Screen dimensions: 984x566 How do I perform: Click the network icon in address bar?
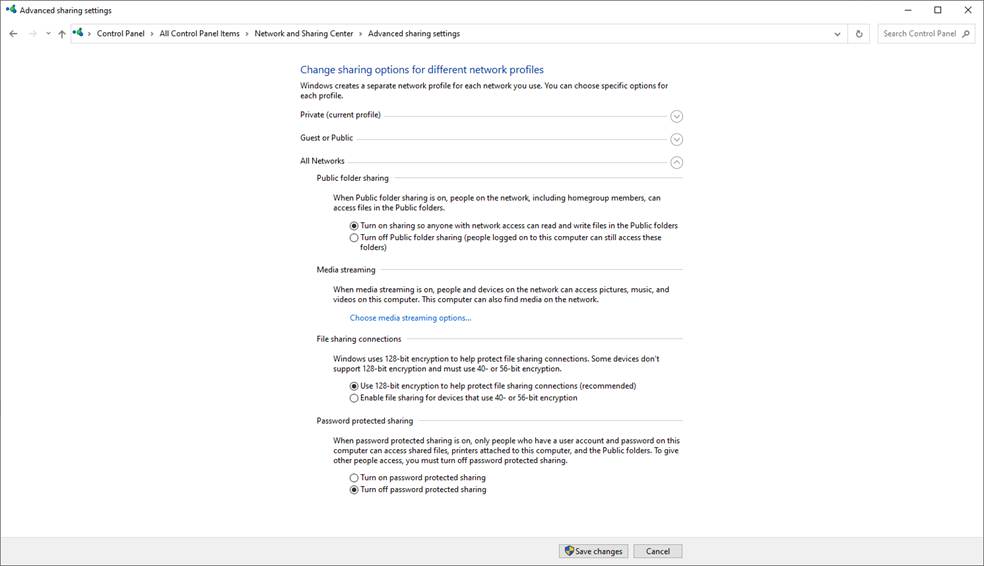click(x=78, y=33)
